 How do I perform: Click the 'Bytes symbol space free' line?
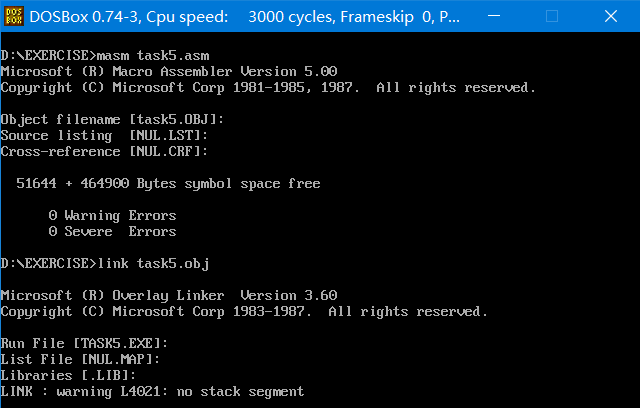click(168, 184)
